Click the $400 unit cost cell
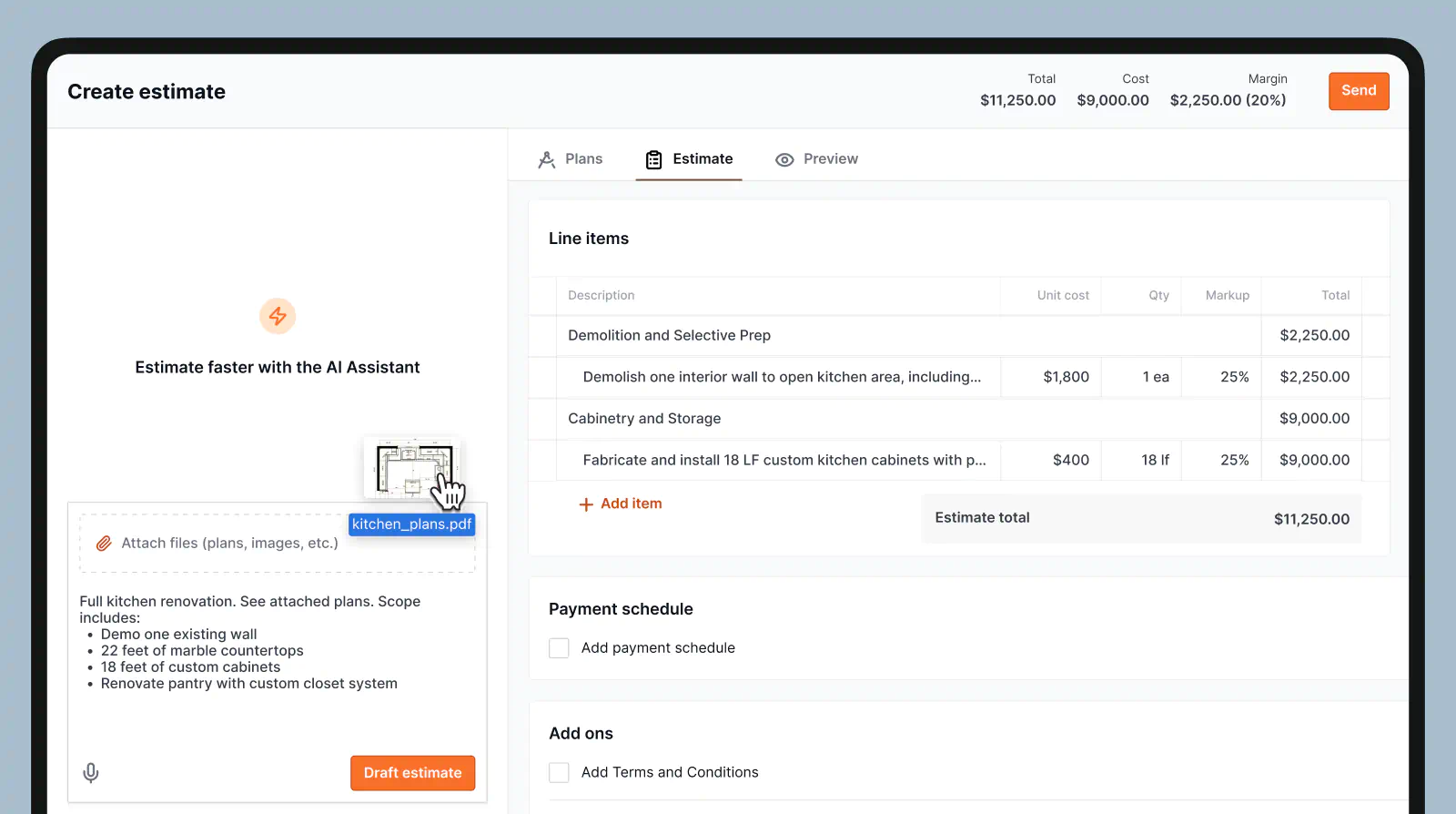 point(1051,461)
